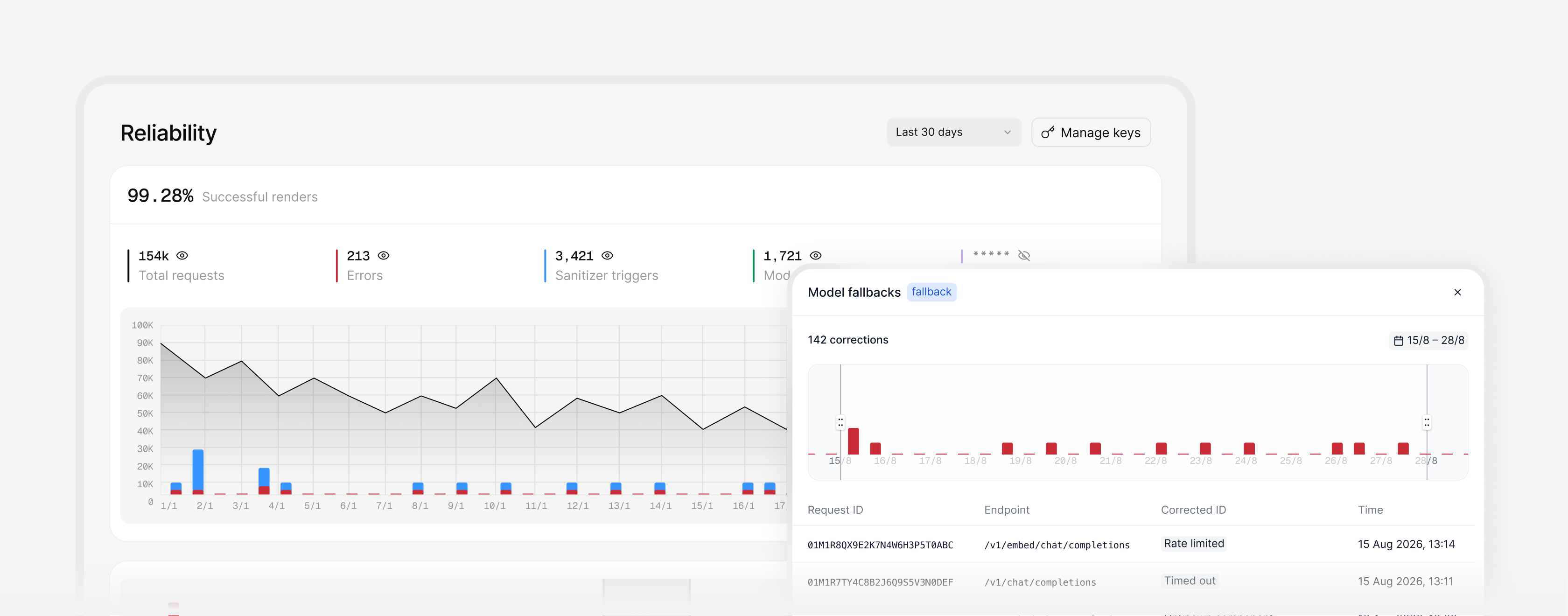The image size is (1568, 616).
Task: Click the Rate limited label
Action: point(1194,544)
